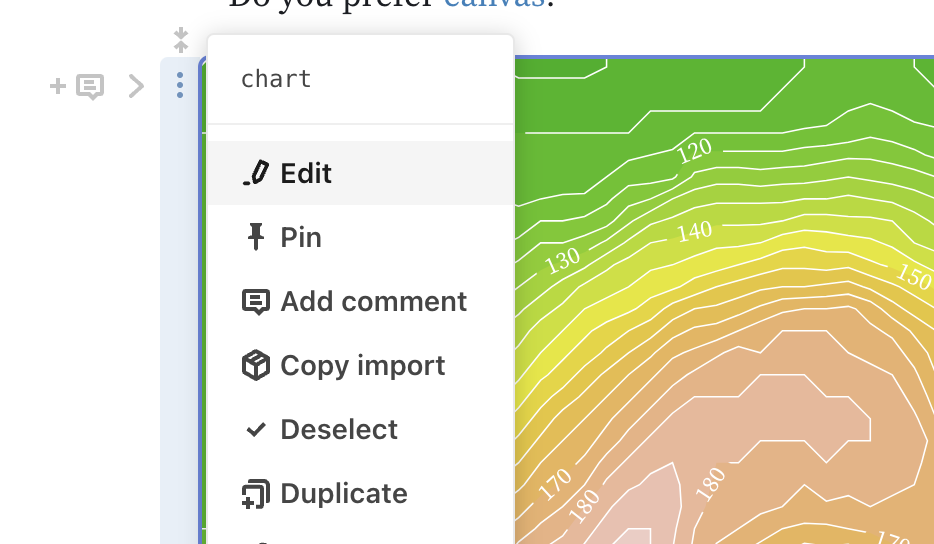Click the pencil icon beside Edit
Image resolution: width=934 pixels, height=544 pixels.
point(256,173)
